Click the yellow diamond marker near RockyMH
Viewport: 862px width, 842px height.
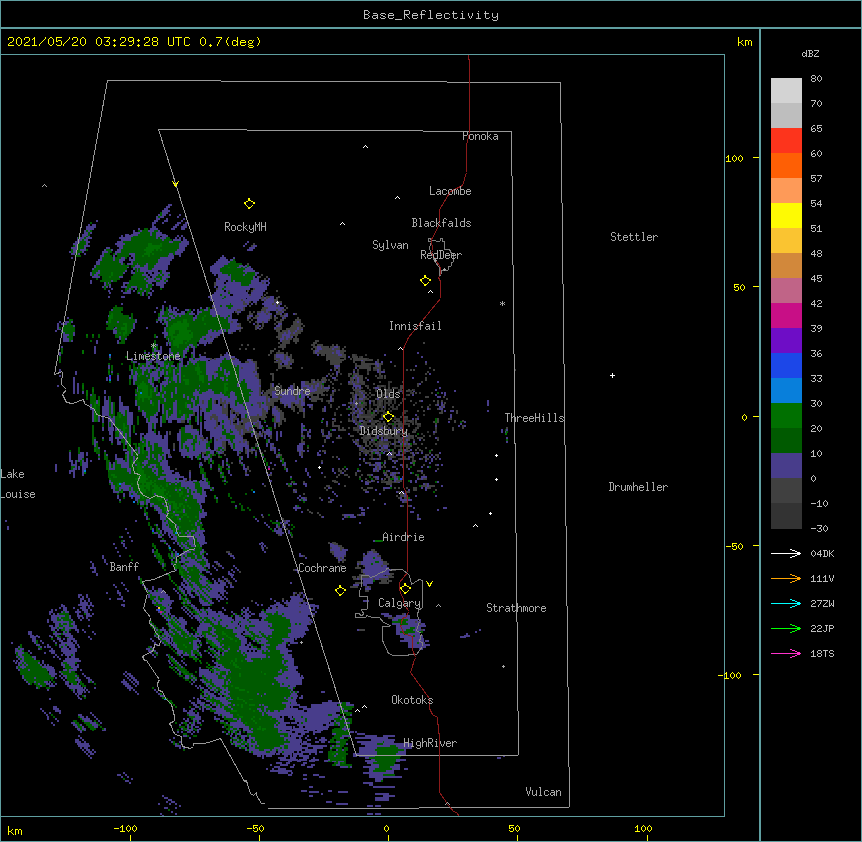pyautogui.click(x=249, y=204)
